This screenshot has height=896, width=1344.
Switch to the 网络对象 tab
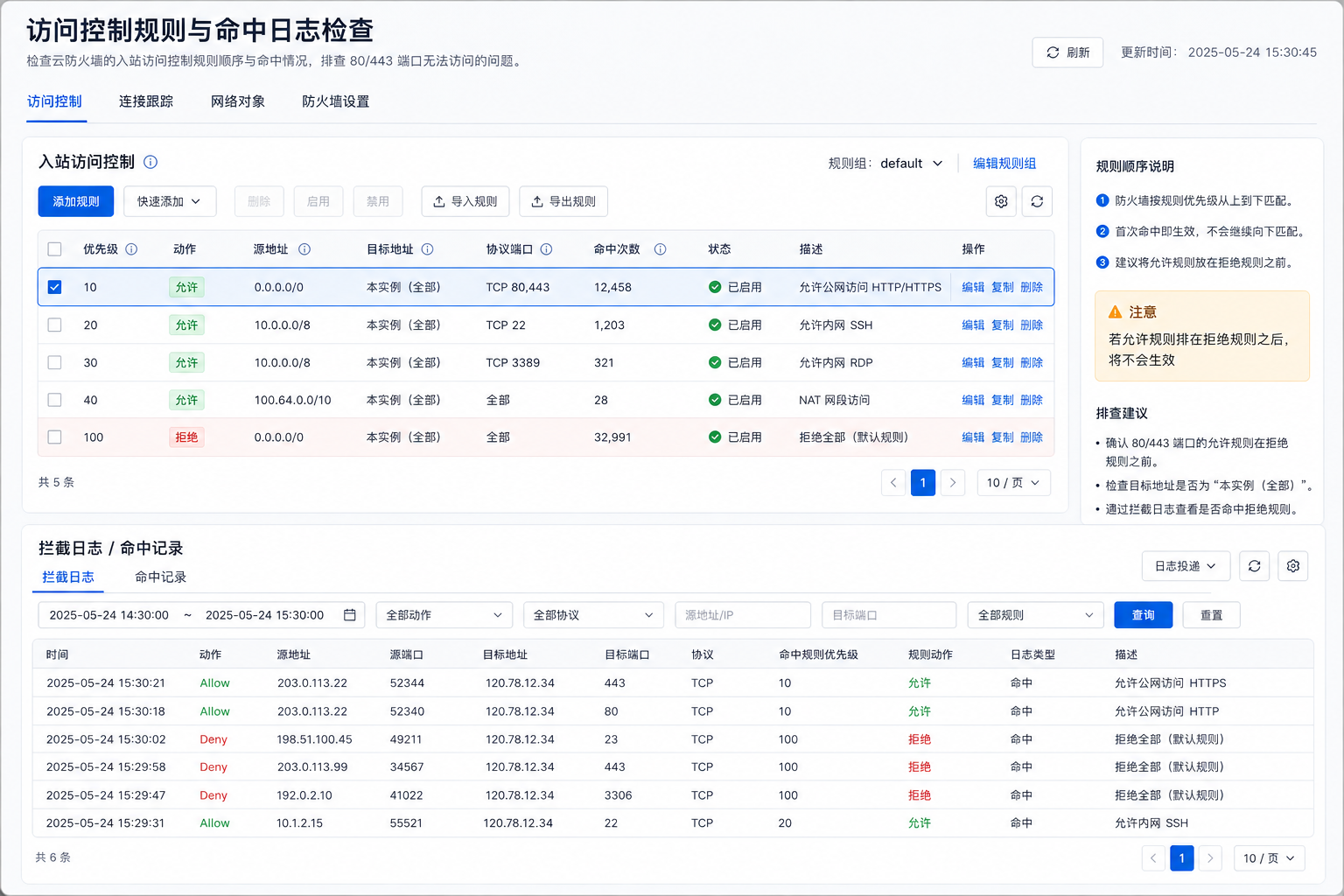238,101
